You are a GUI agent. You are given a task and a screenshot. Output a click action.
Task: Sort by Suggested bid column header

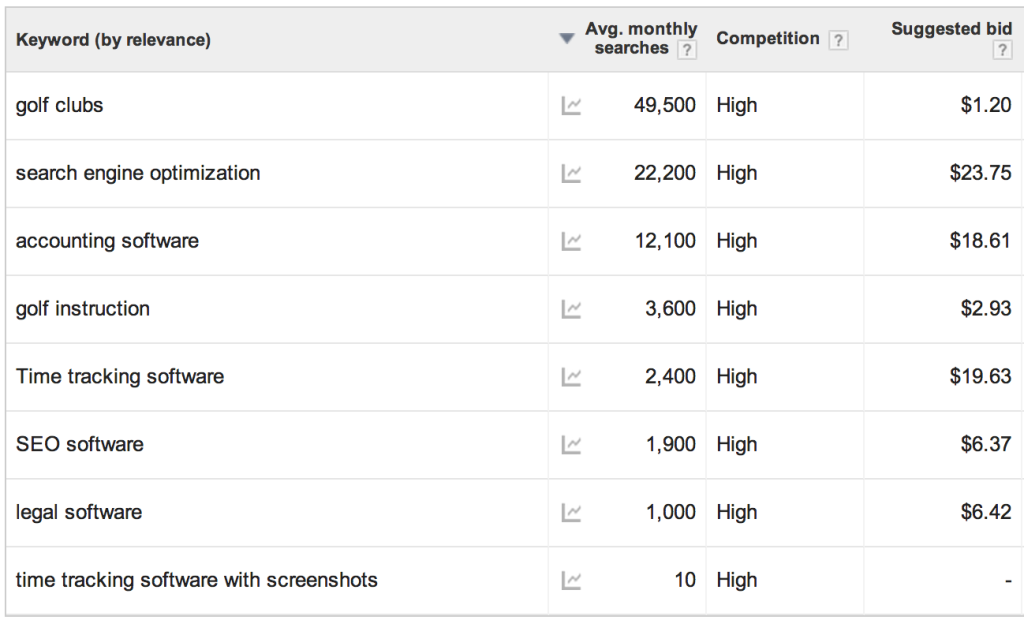pyautogui.click(x=951, y=29)
